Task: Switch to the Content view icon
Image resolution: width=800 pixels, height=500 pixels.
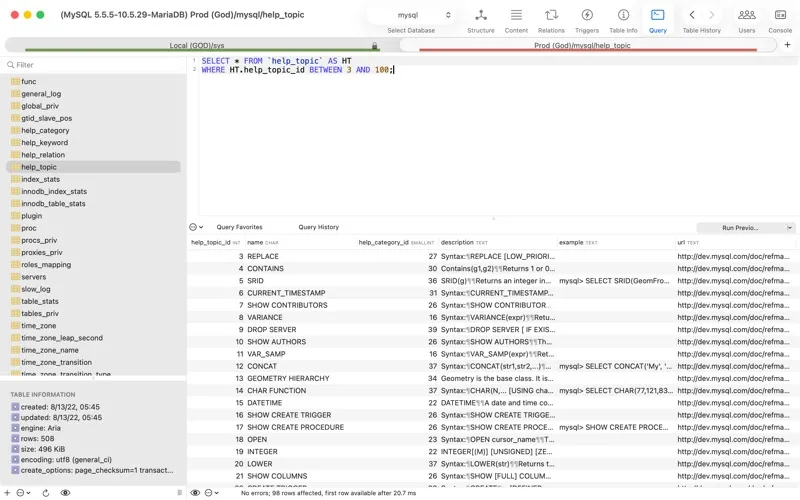Action: 516,15
